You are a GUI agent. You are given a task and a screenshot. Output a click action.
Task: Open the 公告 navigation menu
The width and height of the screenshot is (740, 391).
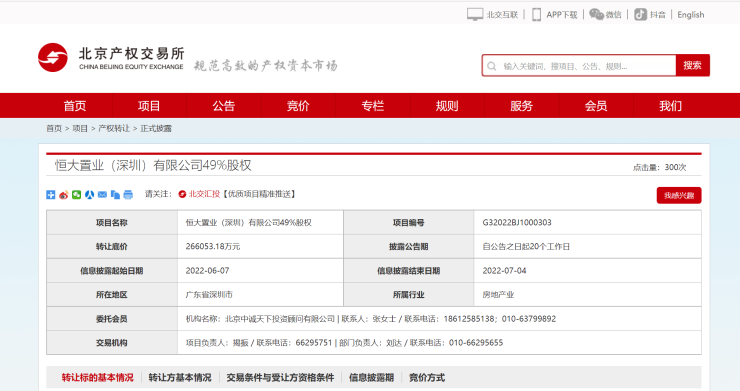[224, 106]
